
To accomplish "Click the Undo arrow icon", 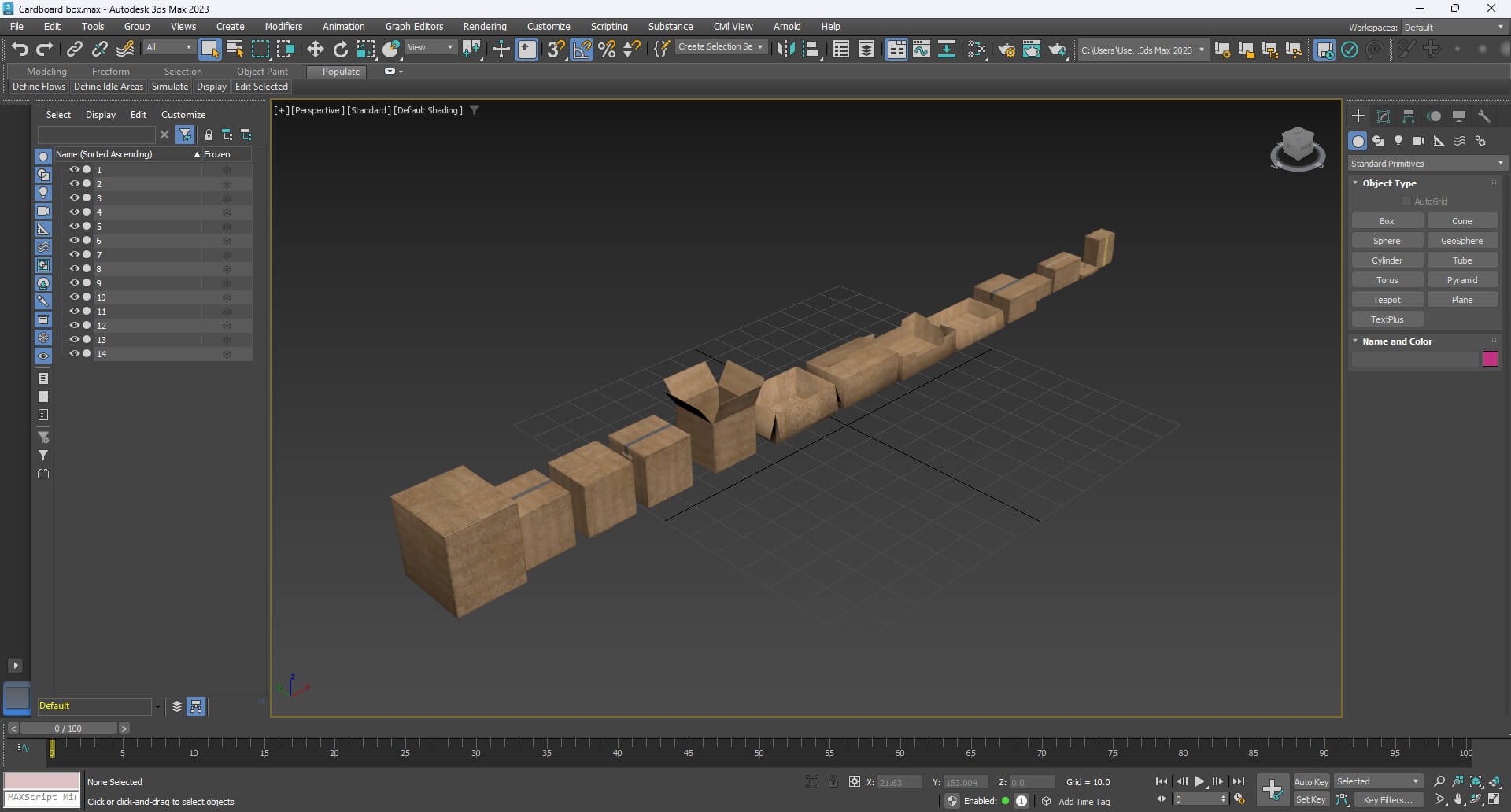I will coord(20,49).
